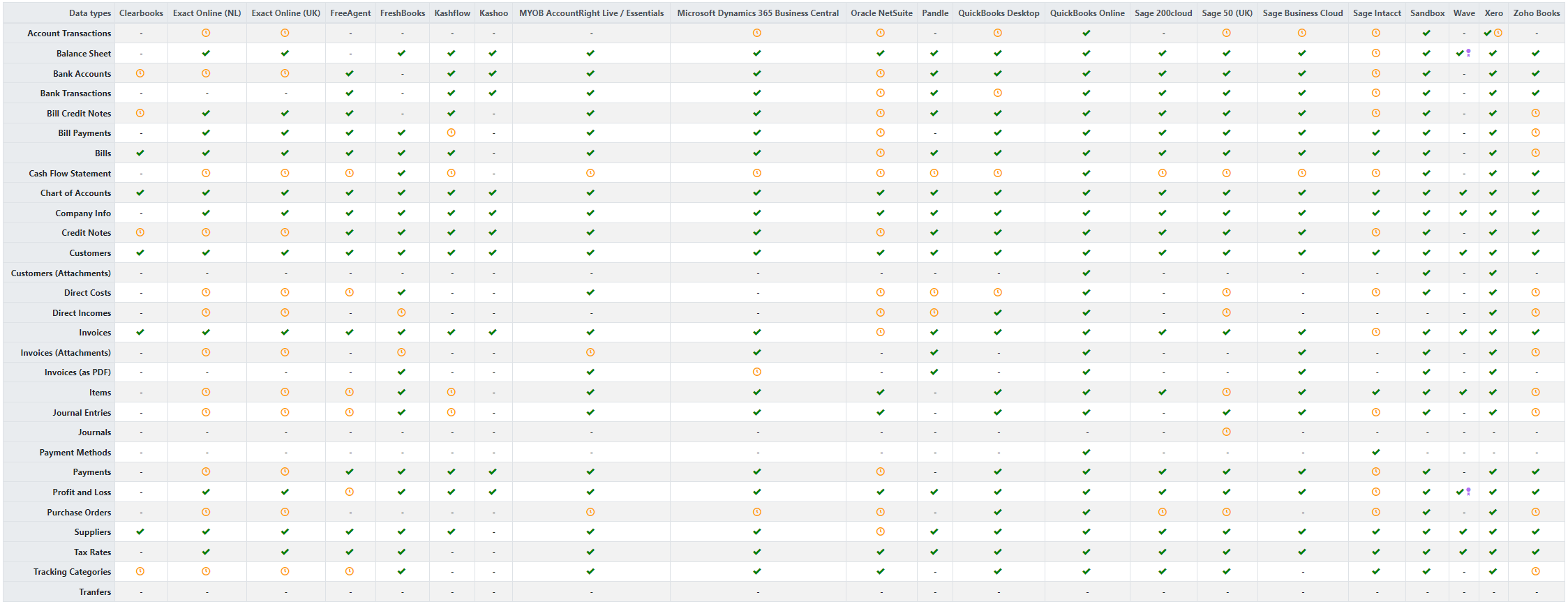Click Cash Flow Statement clock under FreeAgent
Image resolution: width=1568 pixels, height=604 pixels.
click(350, 173)
